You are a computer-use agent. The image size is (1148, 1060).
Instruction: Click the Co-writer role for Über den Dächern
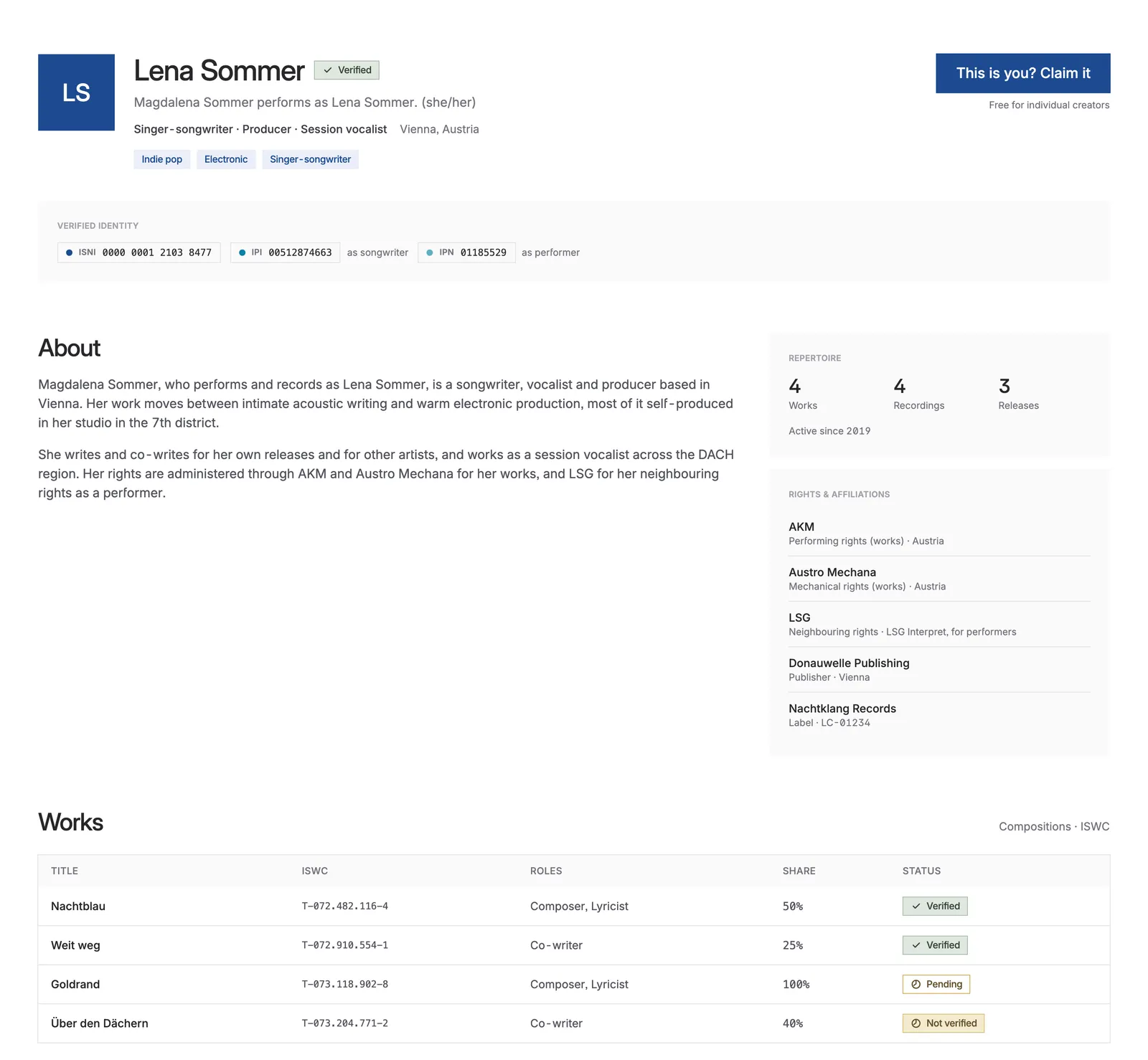[x=556, y=1023]
